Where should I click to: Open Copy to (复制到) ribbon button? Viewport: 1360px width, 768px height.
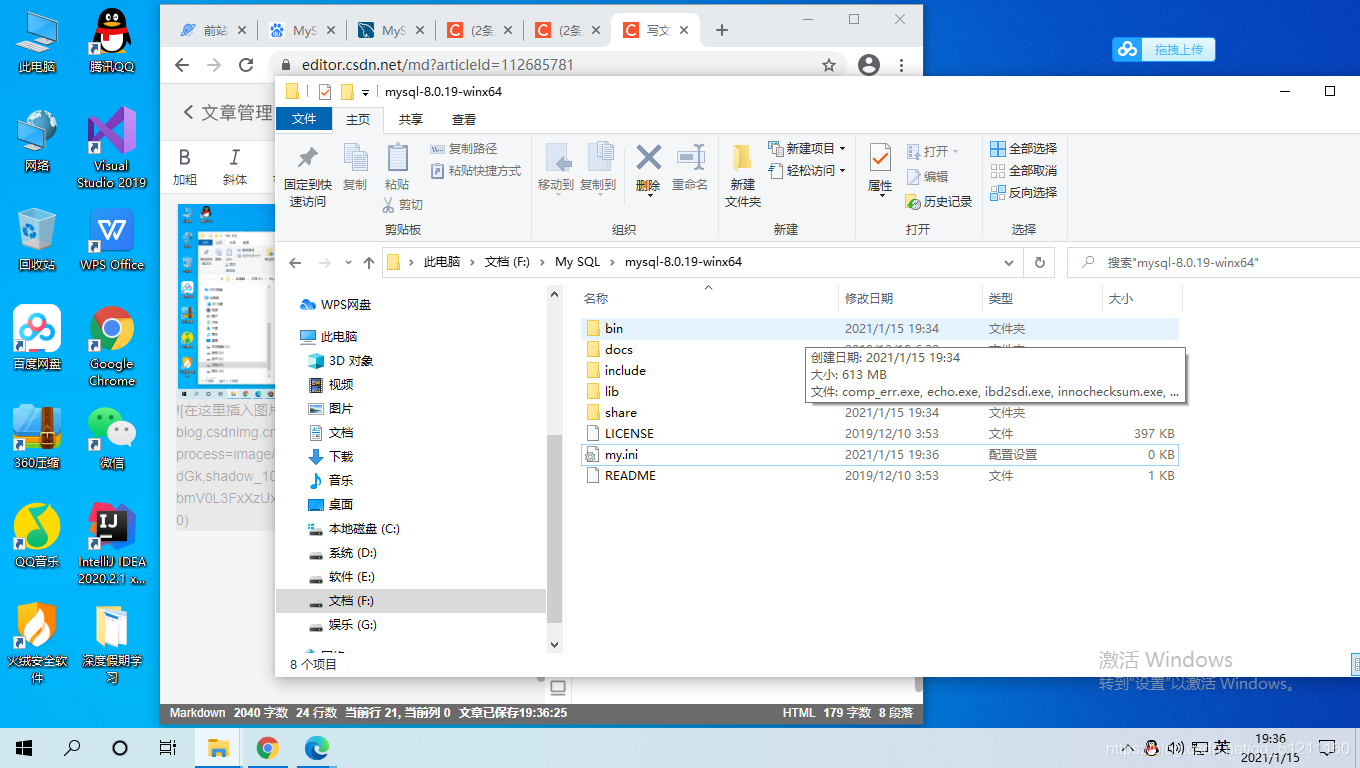pyautogui.click(x=598, y=168)
